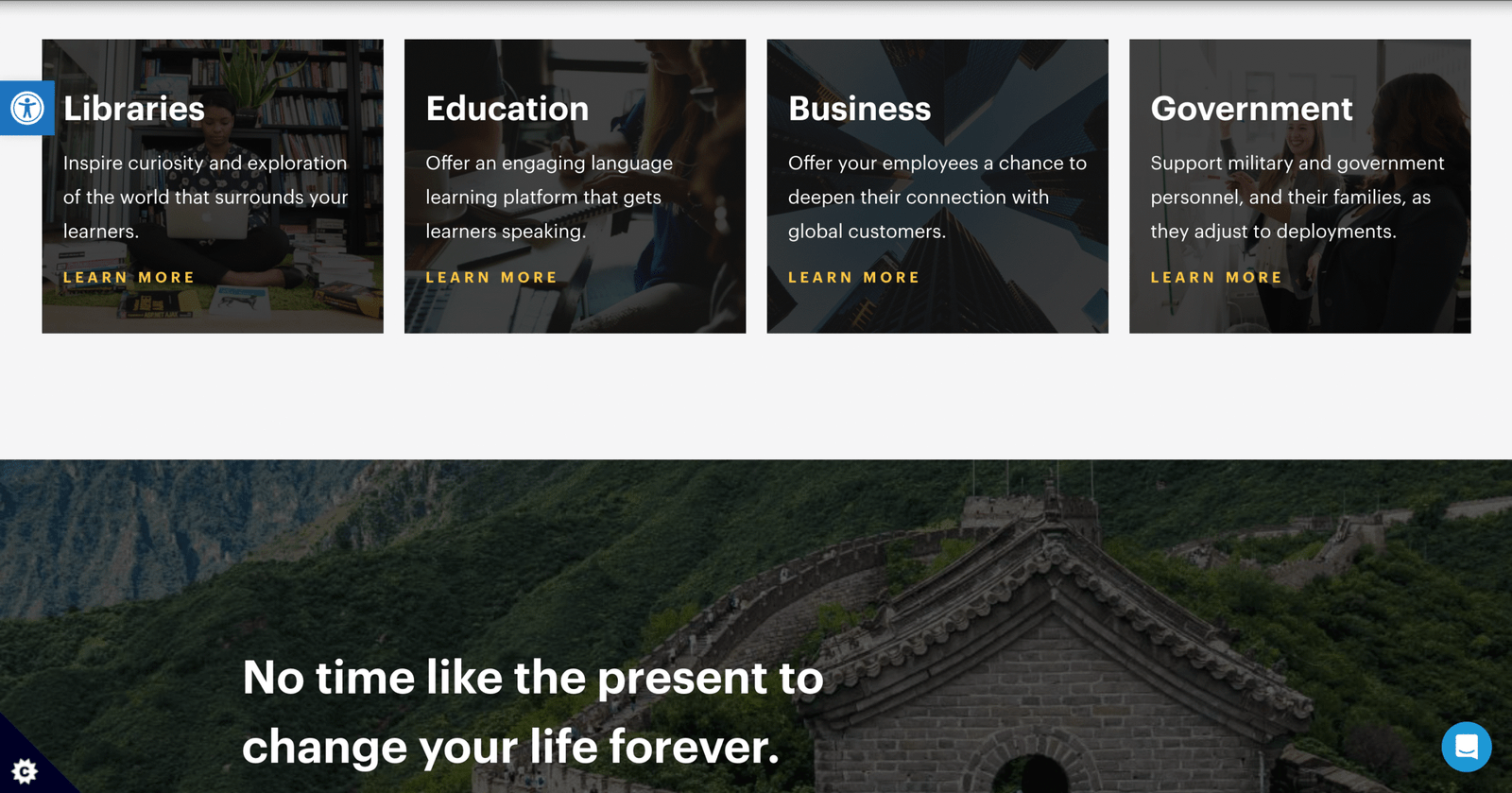
Task: Click Learn More under Libraries
Action: pyautogui.click(x=129, y=277)
